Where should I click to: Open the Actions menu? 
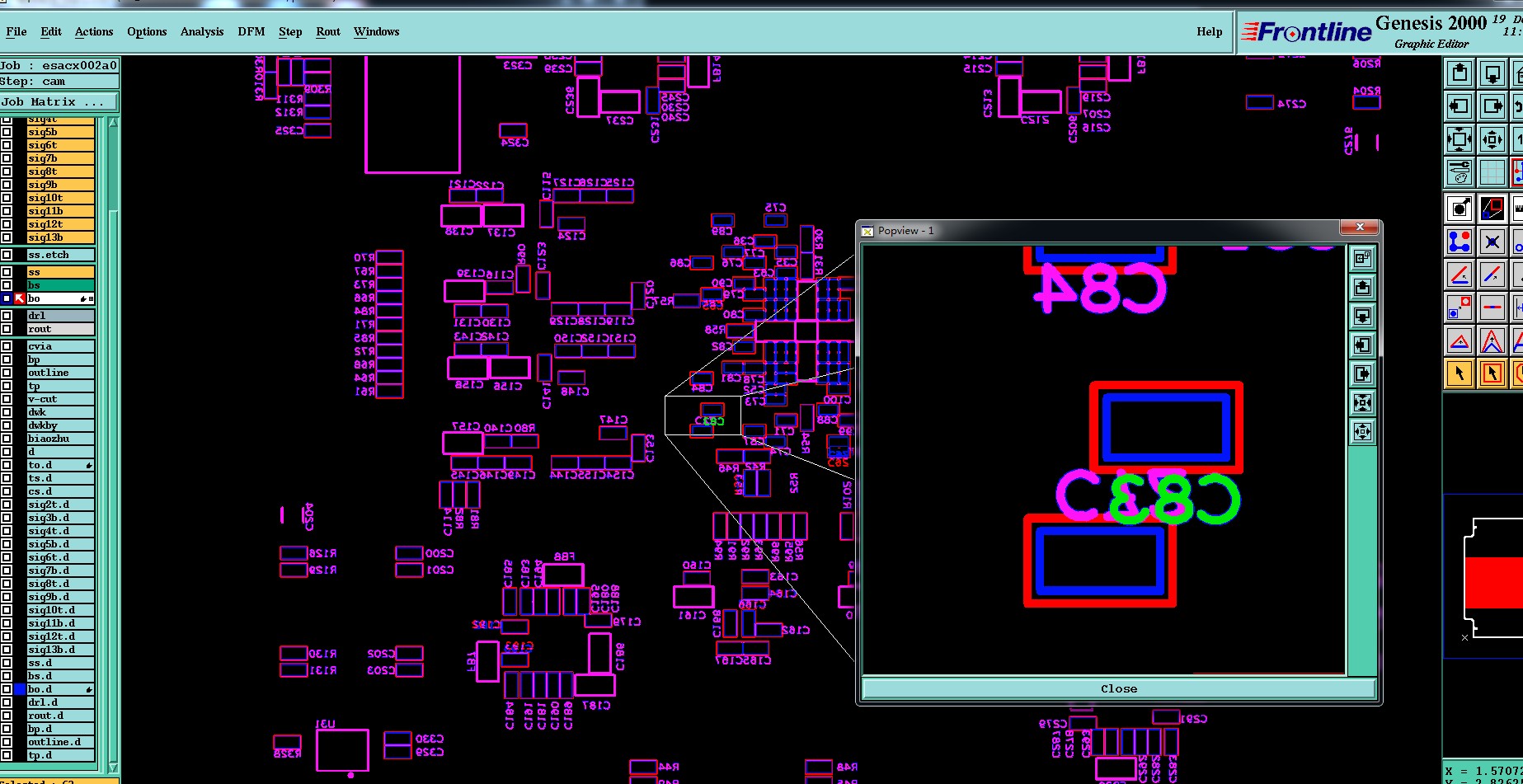[x=94, y=31]
